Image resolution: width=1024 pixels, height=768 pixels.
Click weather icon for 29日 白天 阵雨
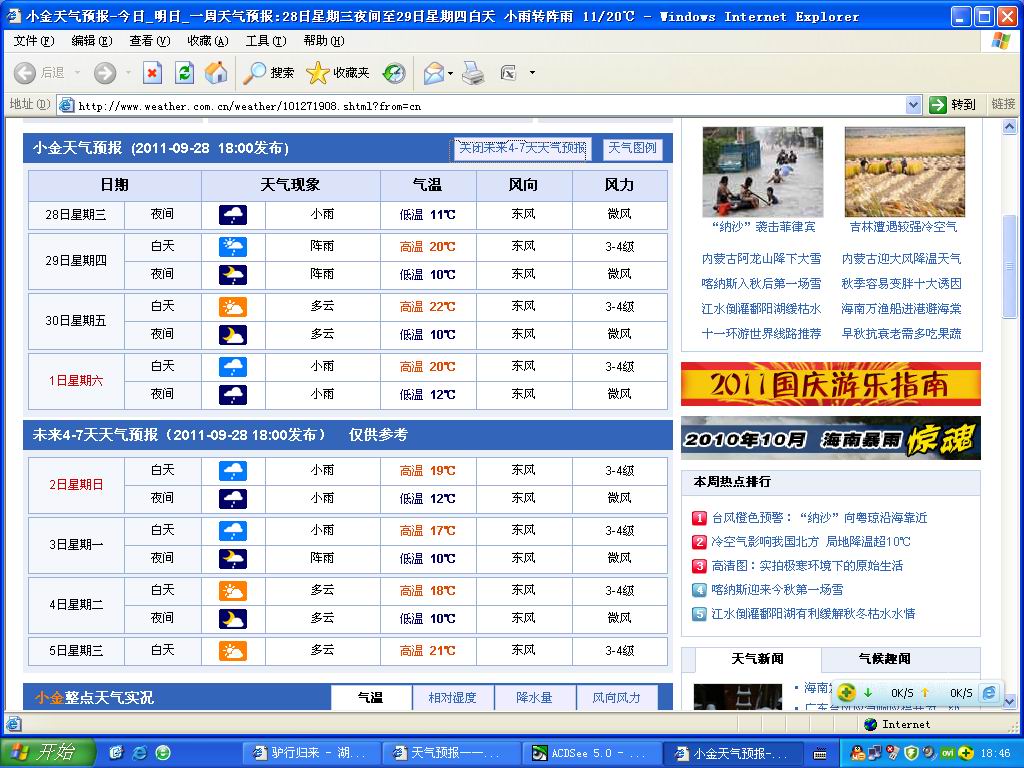[x=233, y=247]
